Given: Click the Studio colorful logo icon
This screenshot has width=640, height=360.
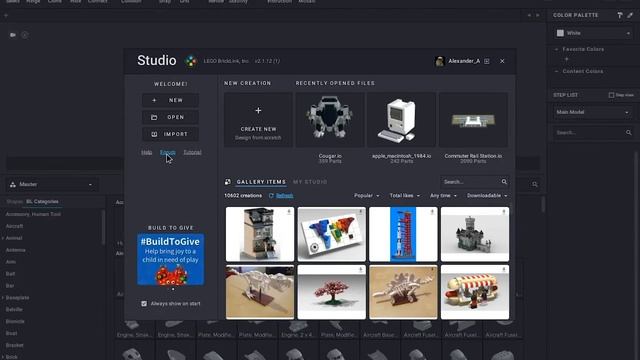Looking at the screenshot, I should click(x=191, y=61).
